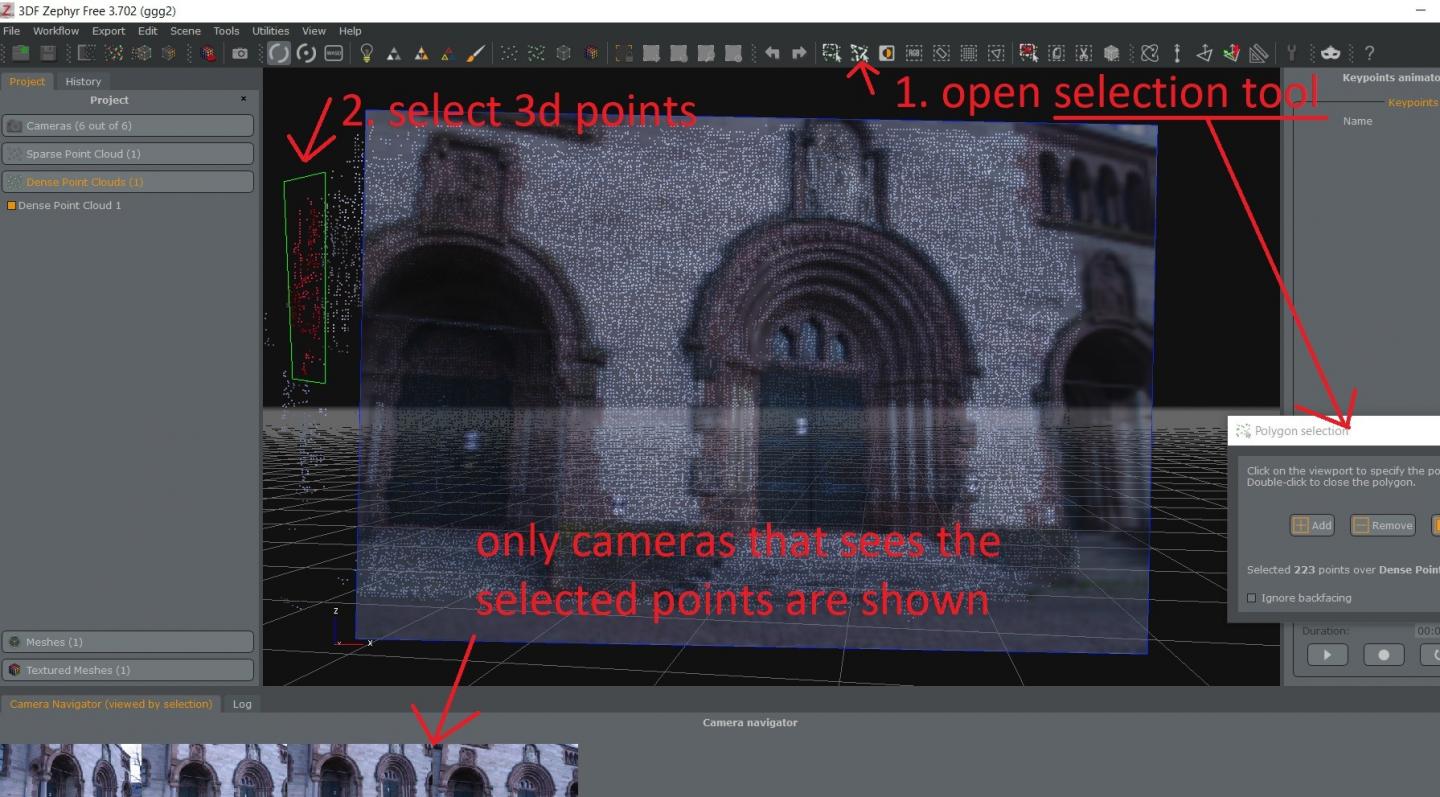
Task: Open the polygon selection tool icon
Action: (859, 53)
